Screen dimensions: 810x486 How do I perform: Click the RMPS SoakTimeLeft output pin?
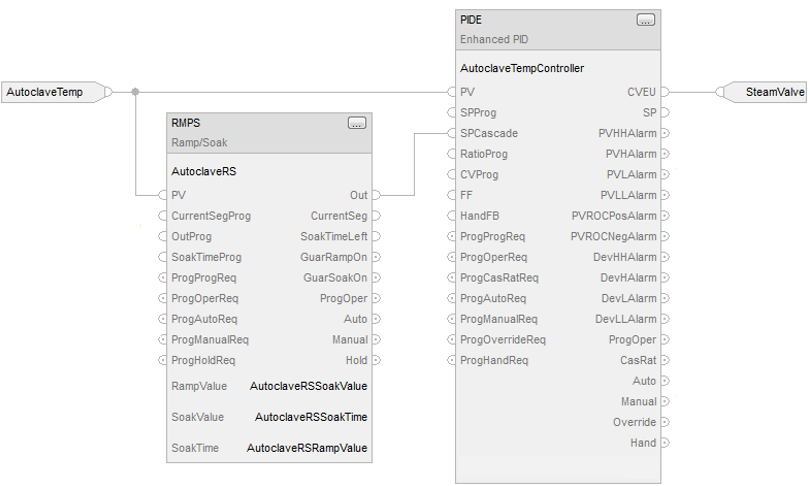[x=377, y=237]
